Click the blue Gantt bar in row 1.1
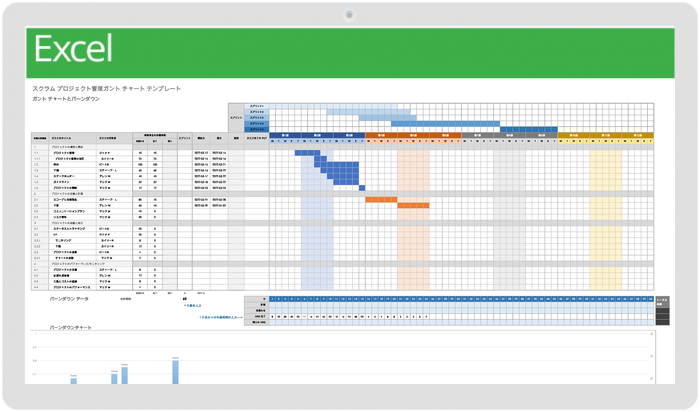Screen dimensions: 700x412 point(308,153)
